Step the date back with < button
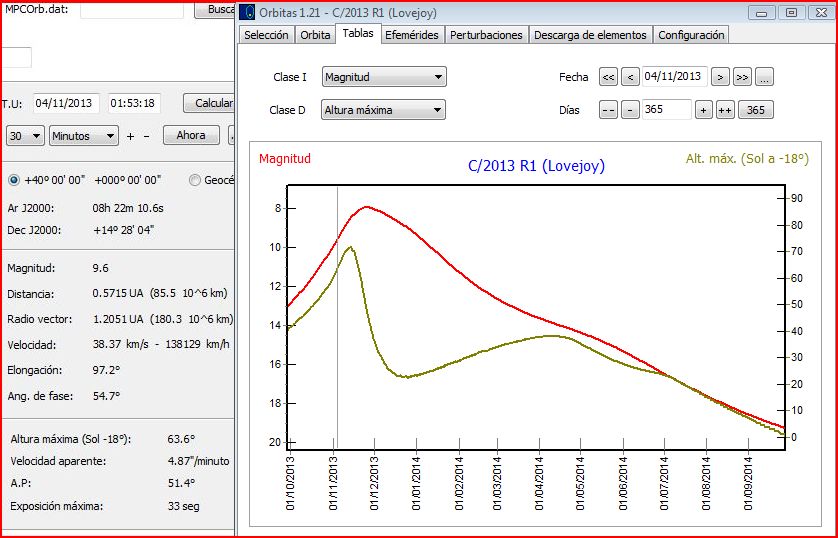The image size is (838, 538). point(630,77)
